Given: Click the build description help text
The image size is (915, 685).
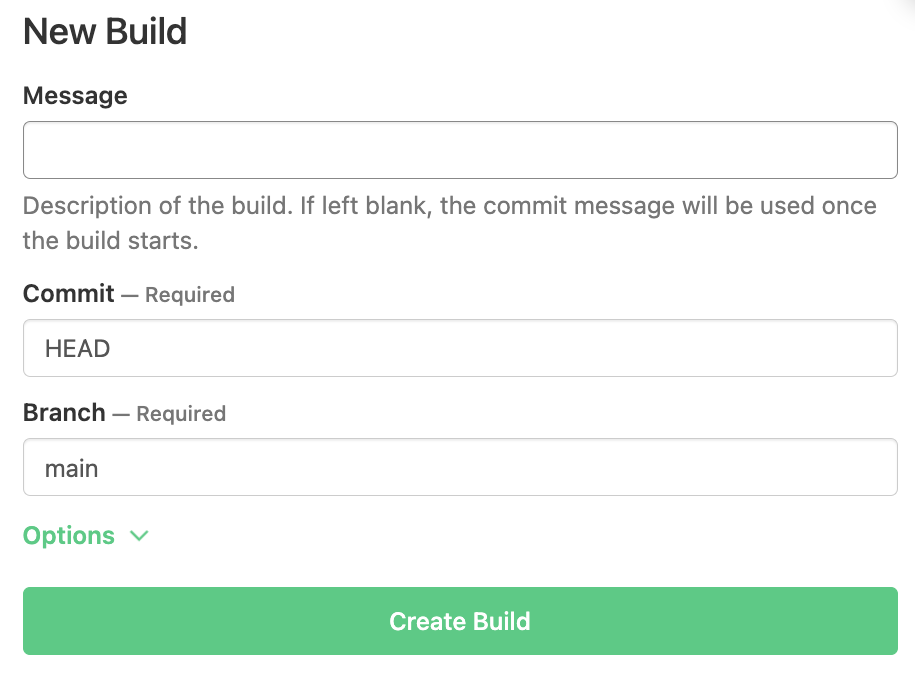Looking at the screenshot, I should [x=449, y=223].
